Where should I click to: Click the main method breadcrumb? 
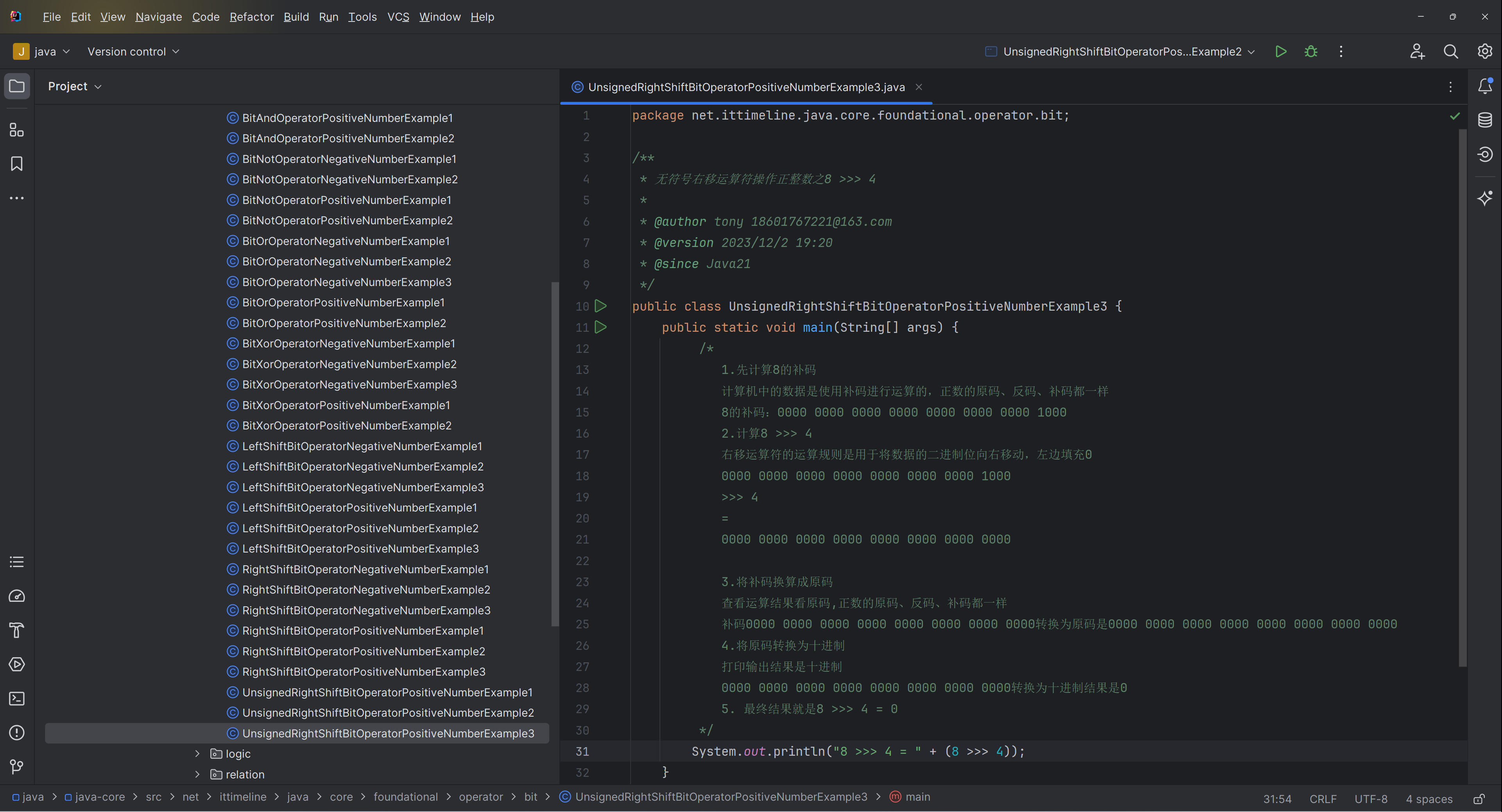[x=910, y=797]
